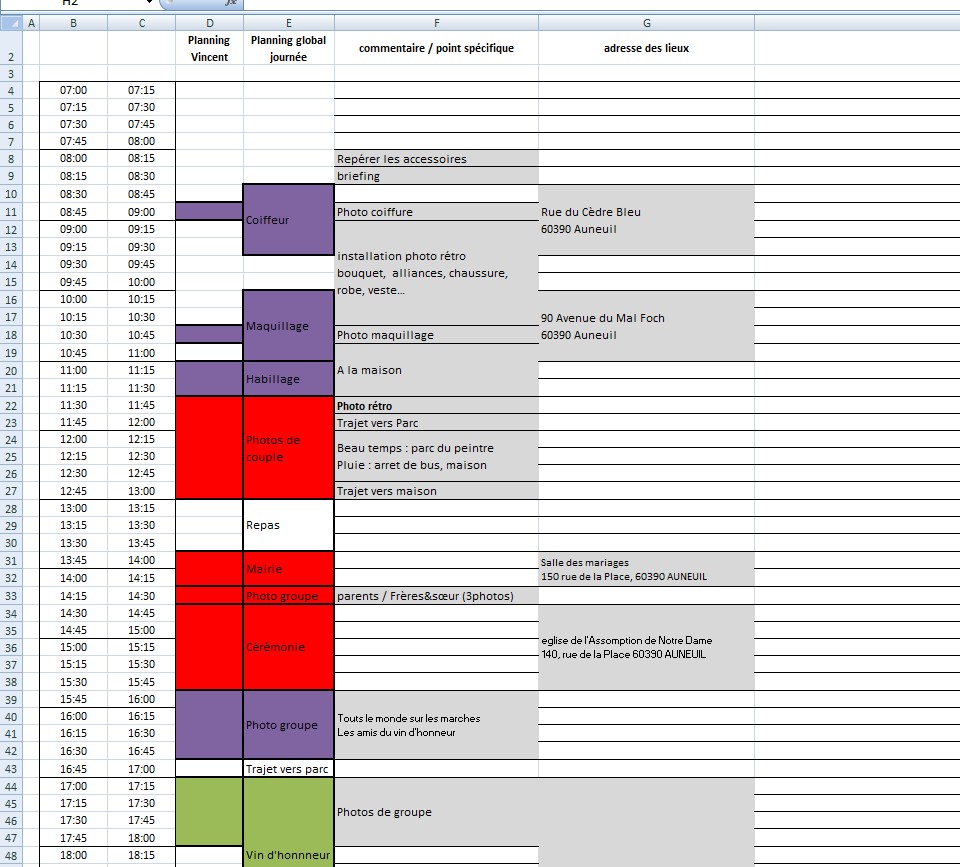
Task: Click the Select All corner triangle
Action: click(x=11, y=23)
